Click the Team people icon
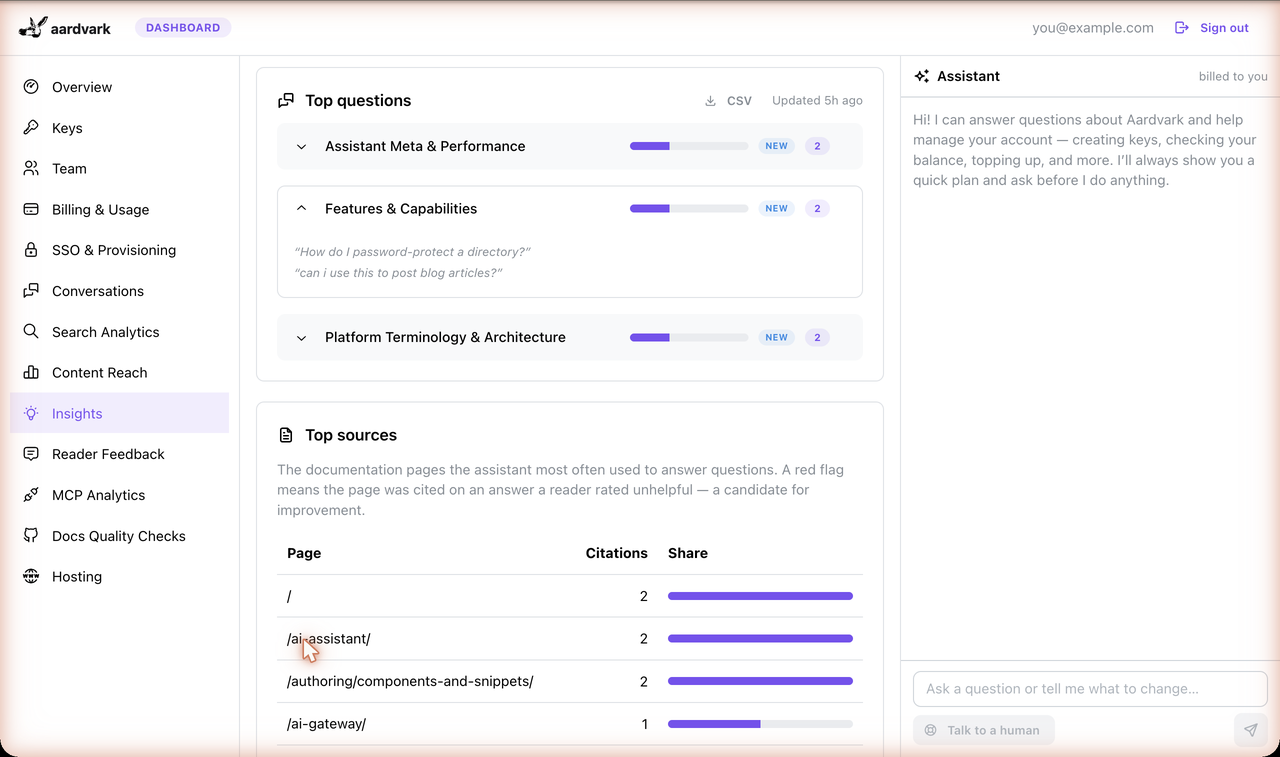Viewport: 1280px width, 757px height. 31,169
